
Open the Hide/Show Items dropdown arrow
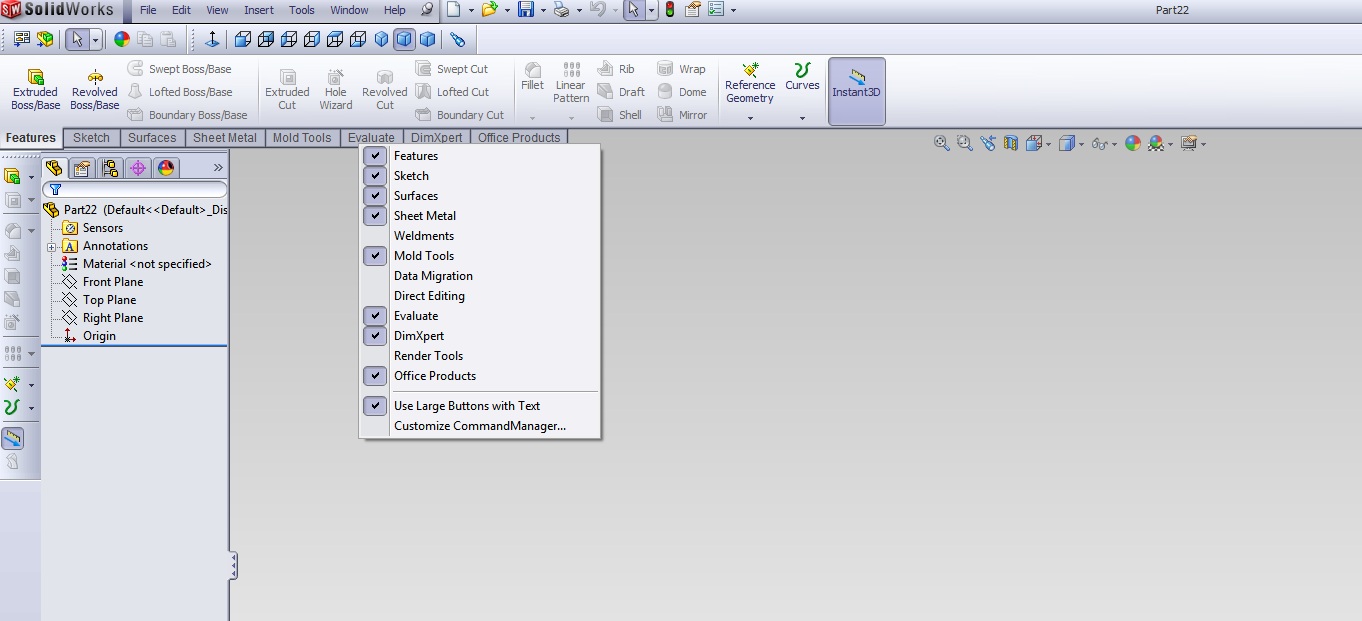(x=1113, y=144)
